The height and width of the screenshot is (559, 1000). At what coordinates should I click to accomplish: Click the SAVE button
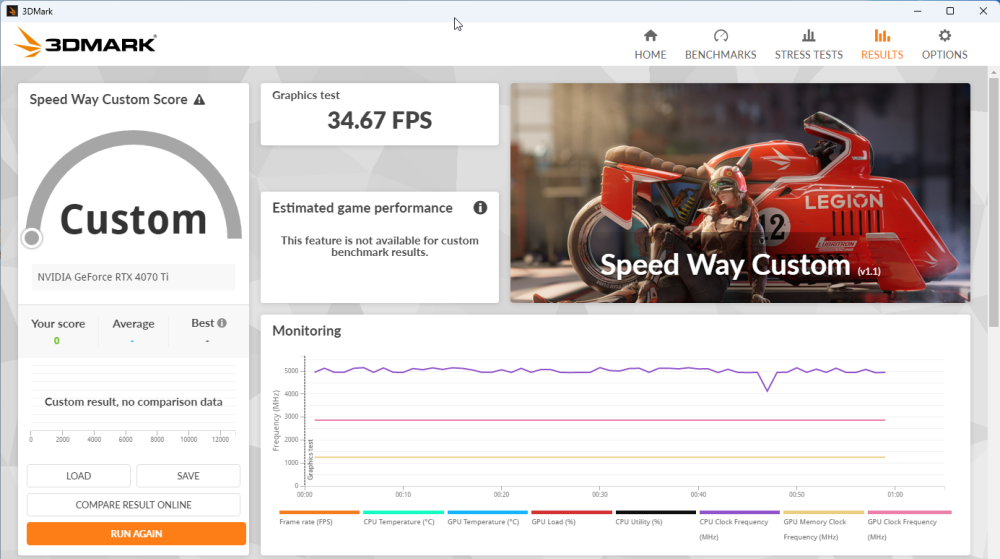188,476
